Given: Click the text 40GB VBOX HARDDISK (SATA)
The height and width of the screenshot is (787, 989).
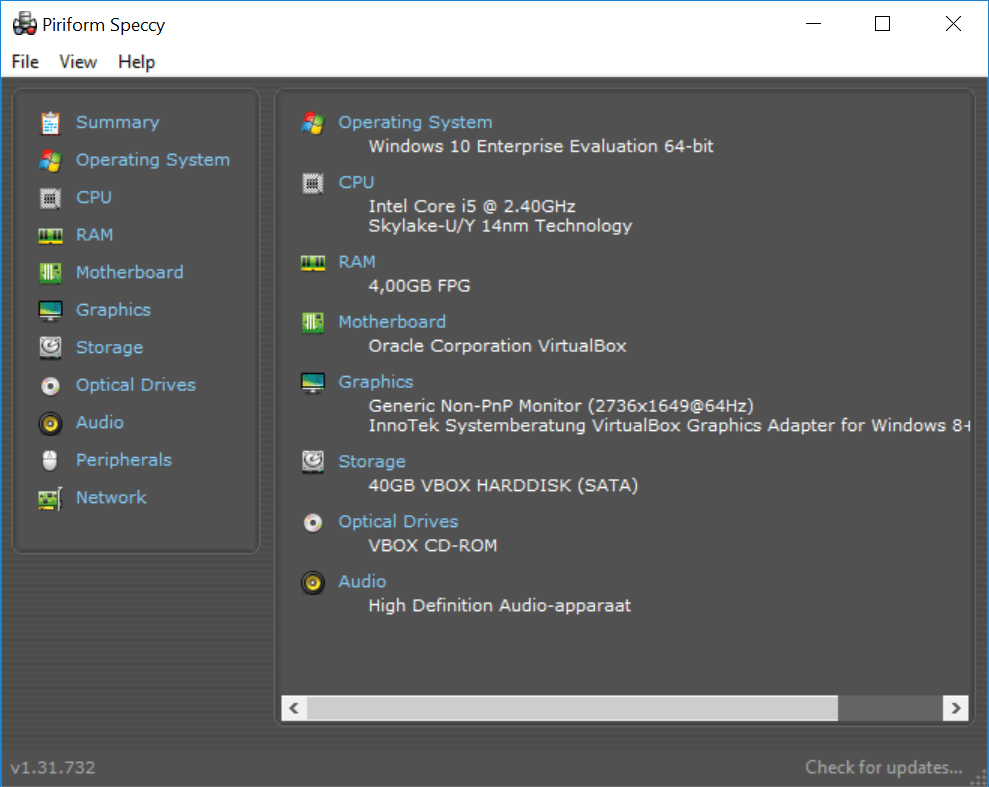Looking at the screenshot, I should coord(503,486).
